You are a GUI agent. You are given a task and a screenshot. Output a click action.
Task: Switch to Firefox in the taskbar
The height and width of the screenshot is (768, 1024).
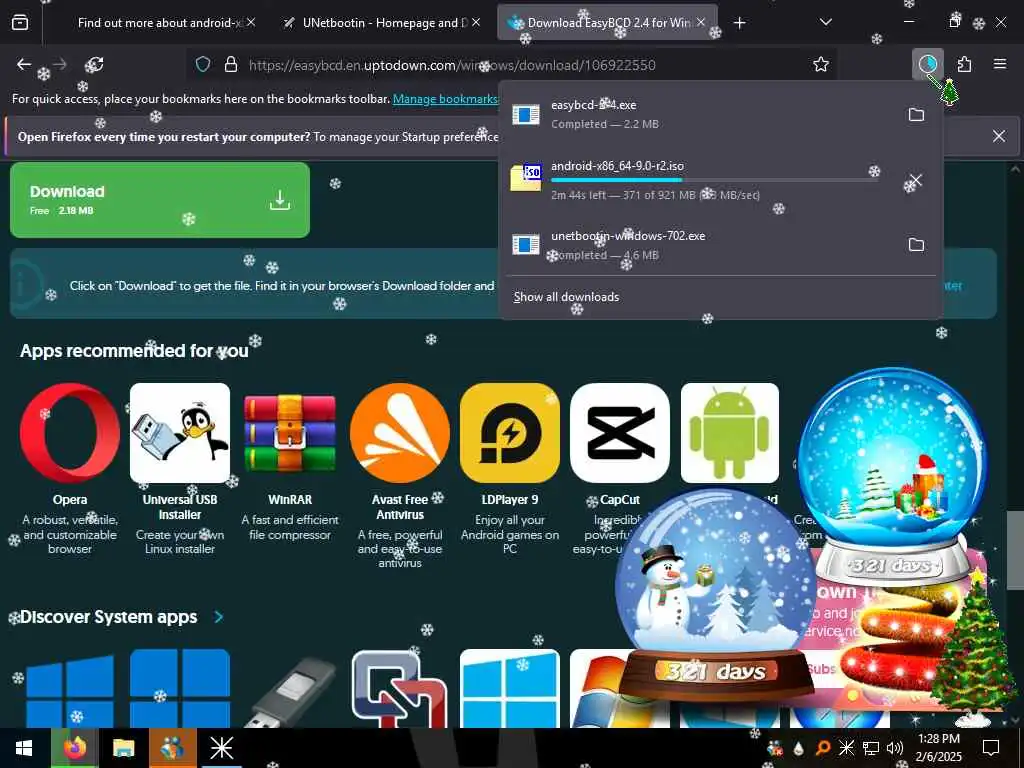click(x=75, y=748)
